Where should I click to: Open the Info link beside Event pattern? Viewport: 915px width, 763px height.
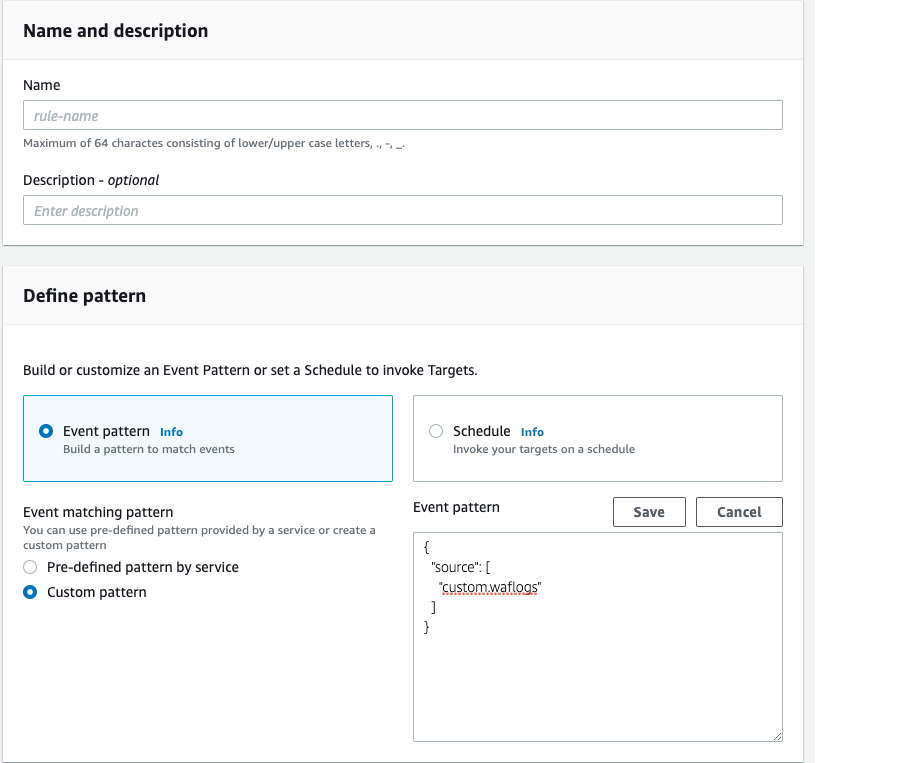[x=171, y=432]
